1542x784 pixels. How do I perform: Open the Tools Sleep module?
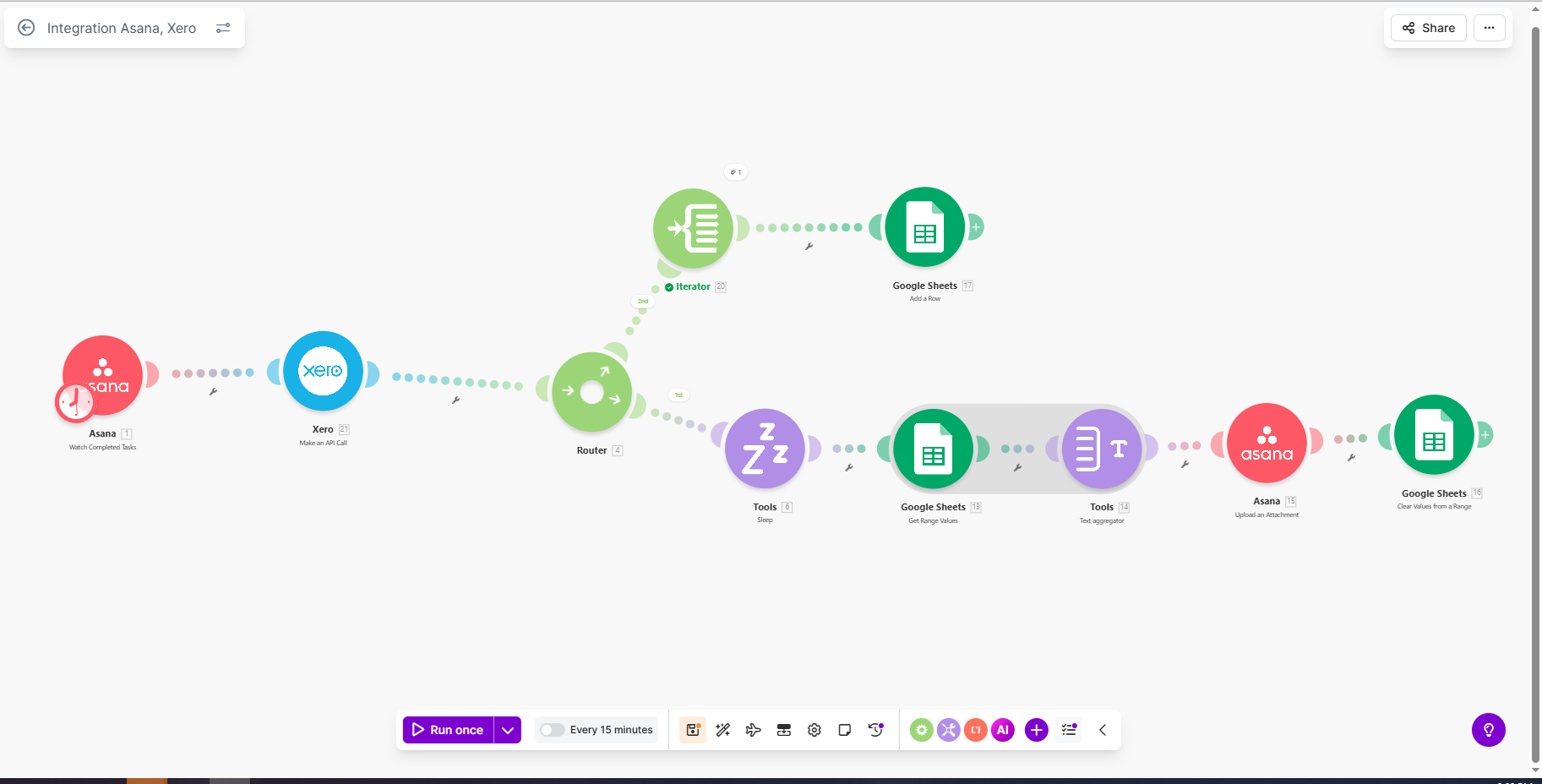(x=765, y=449)
